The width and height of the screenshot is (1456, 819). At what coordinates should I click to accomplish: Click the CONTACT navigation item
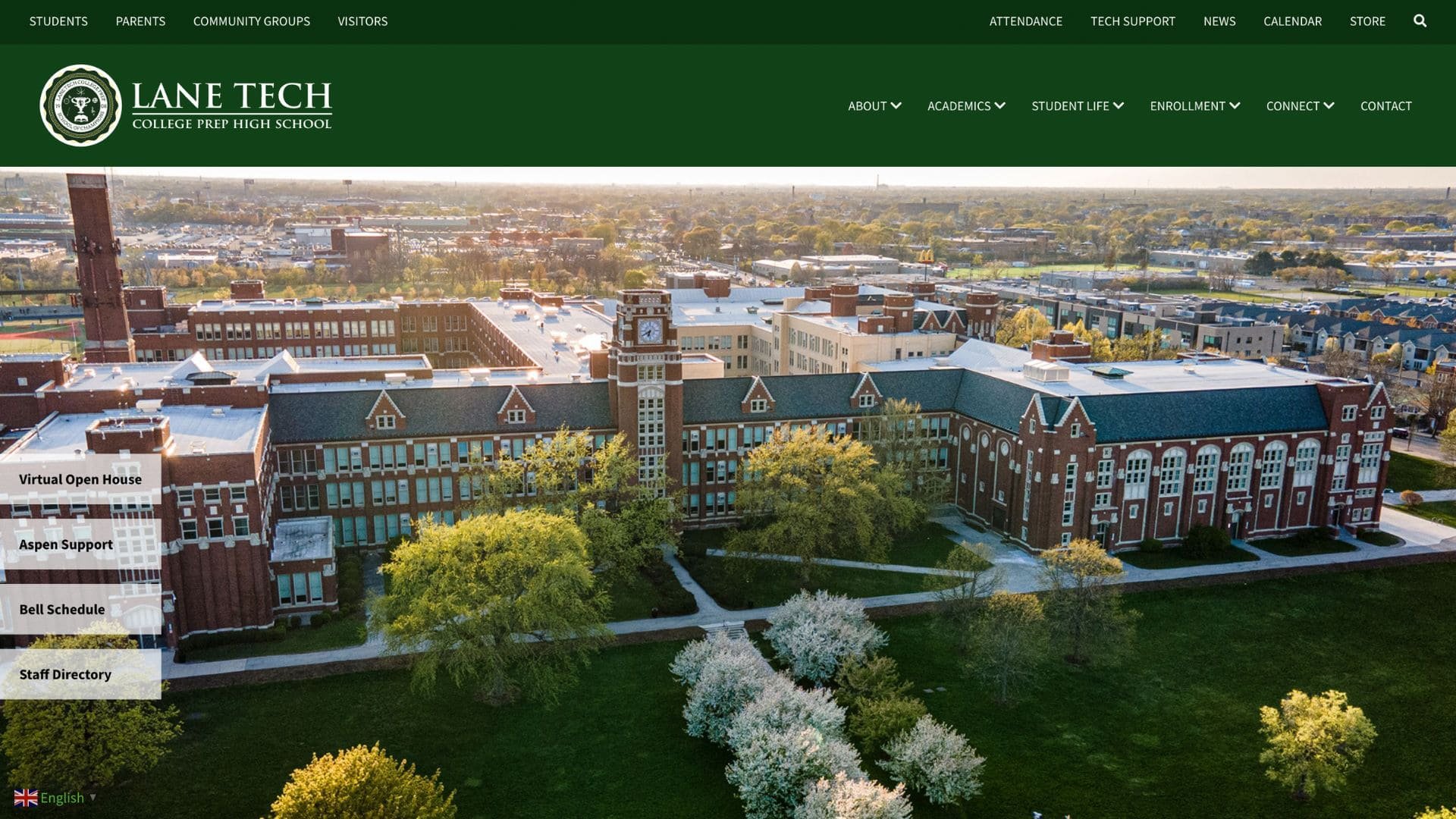coord(1385,106)
